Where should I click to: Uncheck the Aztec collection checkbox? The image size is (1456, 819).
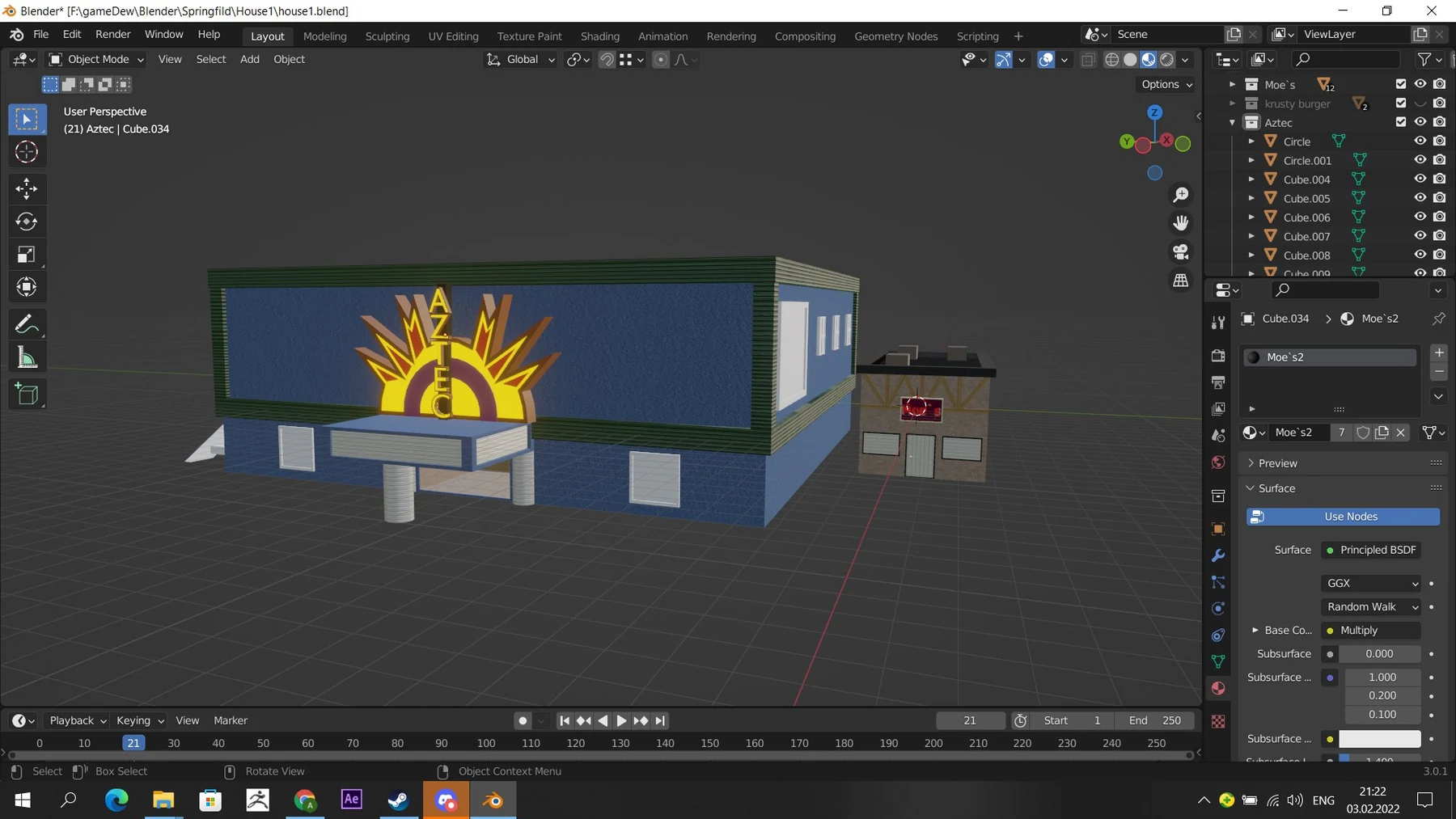(x=1401, y=122)
